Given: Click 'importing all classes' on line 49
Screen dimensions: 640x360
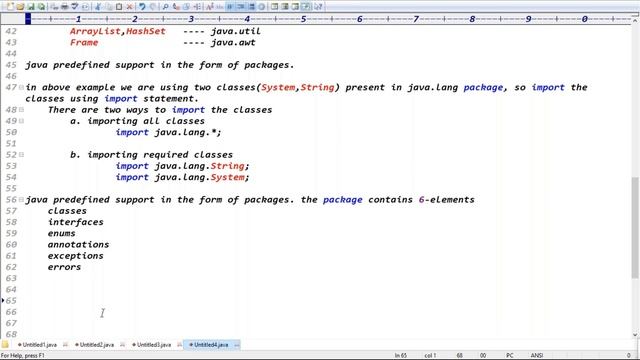Looking at the screenshot, I should point(146,121).
